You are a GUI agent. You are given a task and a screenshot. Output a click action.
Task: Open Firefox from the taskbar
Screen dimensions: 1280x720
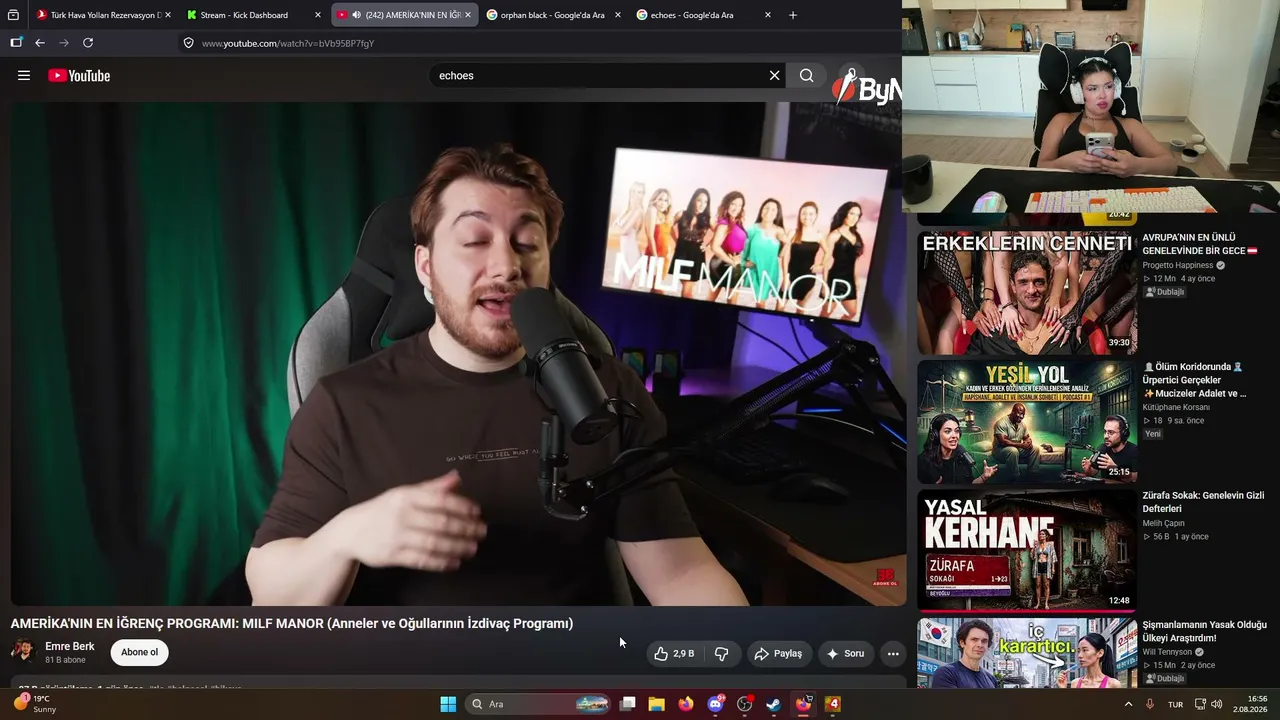pyautogui.click(x=686, y=704)
